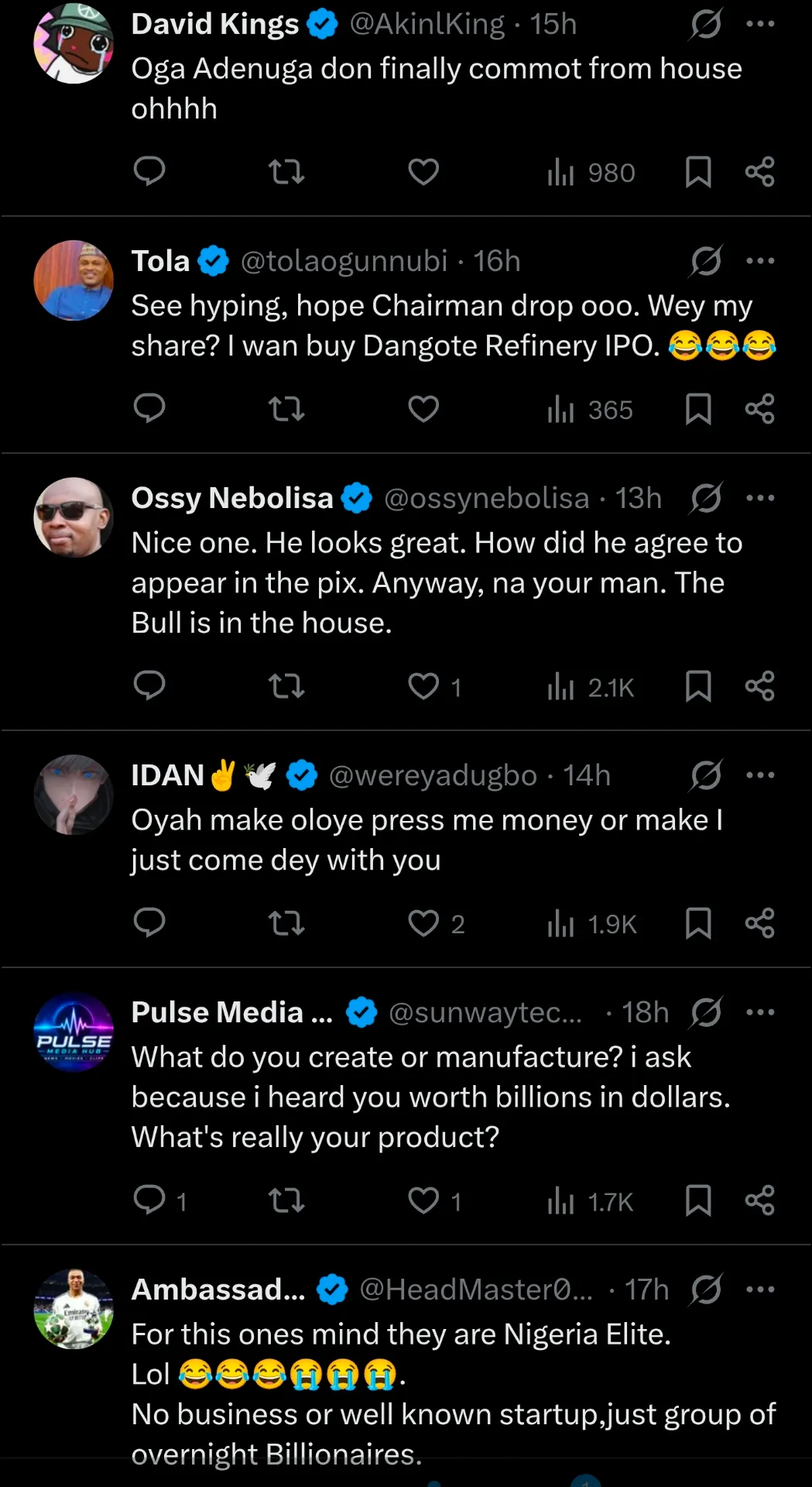View analytics showing 980 views
This screenshot has width=812, height=1487.
(x=591, y=172)
